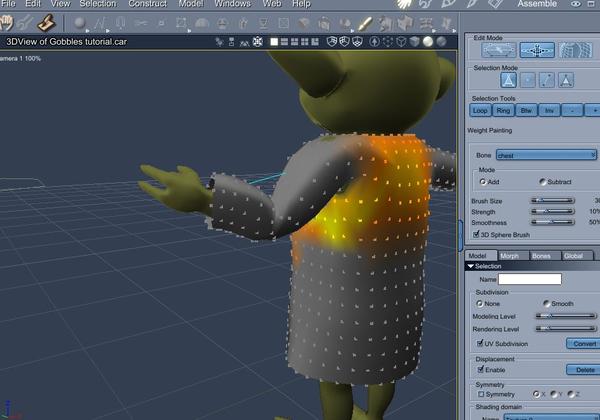The width and height of the screenshot is (600, 420).
Task: Switch to the Morph tab
Action: [513, 256]
